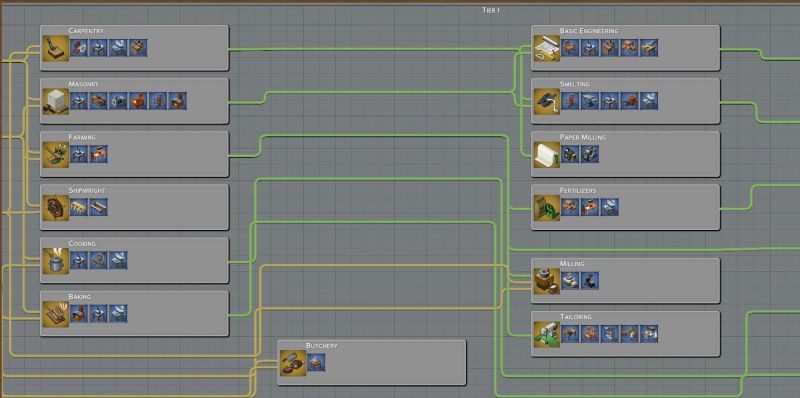The image size is (800, 398).
Task: Select fifth blue unlock icon in Masonry card
Action: pyautogui.click(x=158, y=101)
